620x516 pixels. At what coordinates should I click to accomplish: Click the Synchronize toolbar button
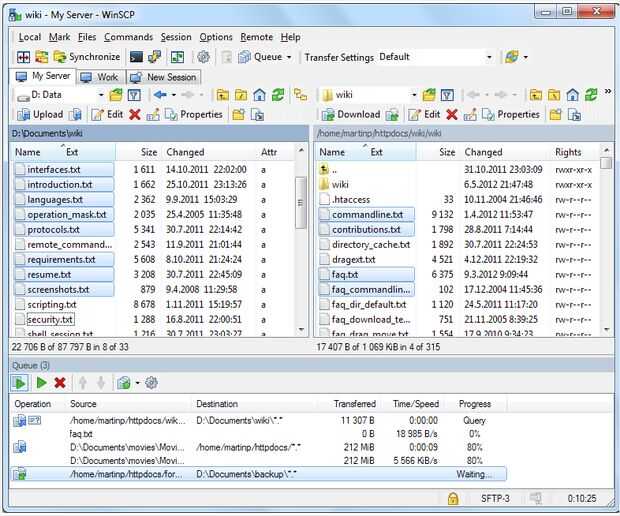click(87, 57)
